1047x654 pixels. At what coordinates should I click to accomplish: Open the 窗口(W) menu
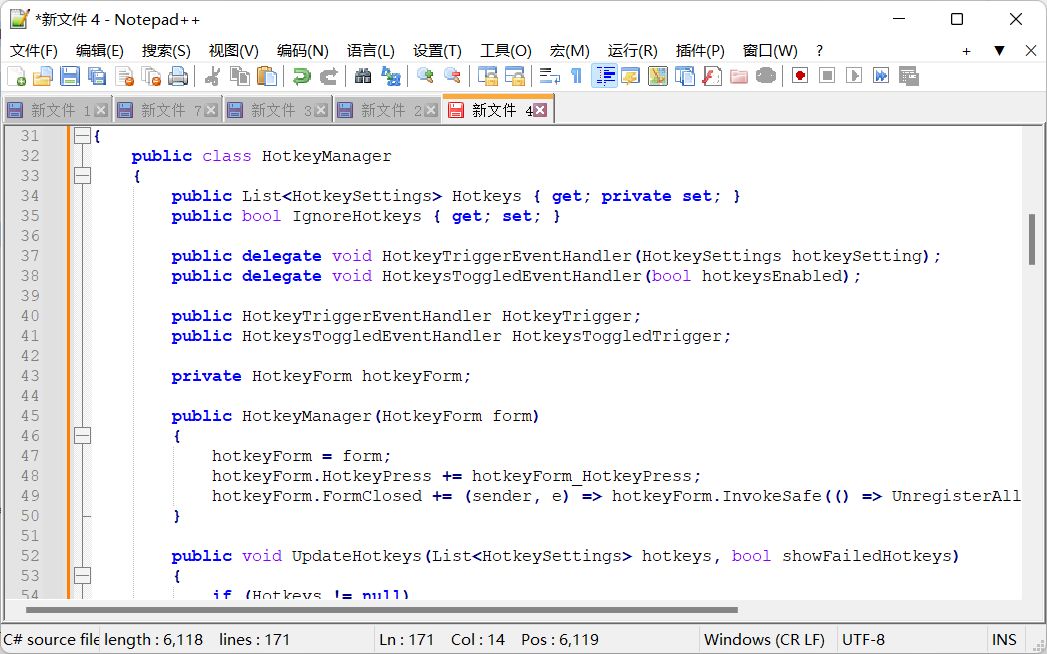(x=770, y=51)
